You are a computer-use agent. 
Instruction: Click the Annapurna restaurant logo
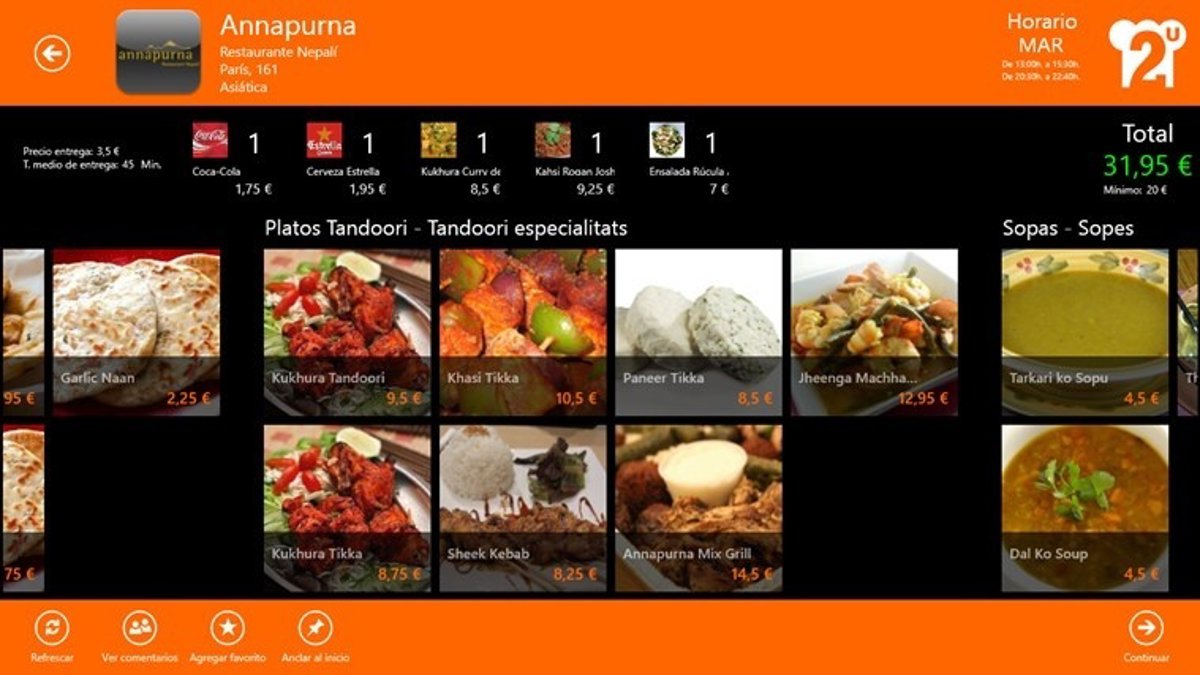tap(158, 52)
